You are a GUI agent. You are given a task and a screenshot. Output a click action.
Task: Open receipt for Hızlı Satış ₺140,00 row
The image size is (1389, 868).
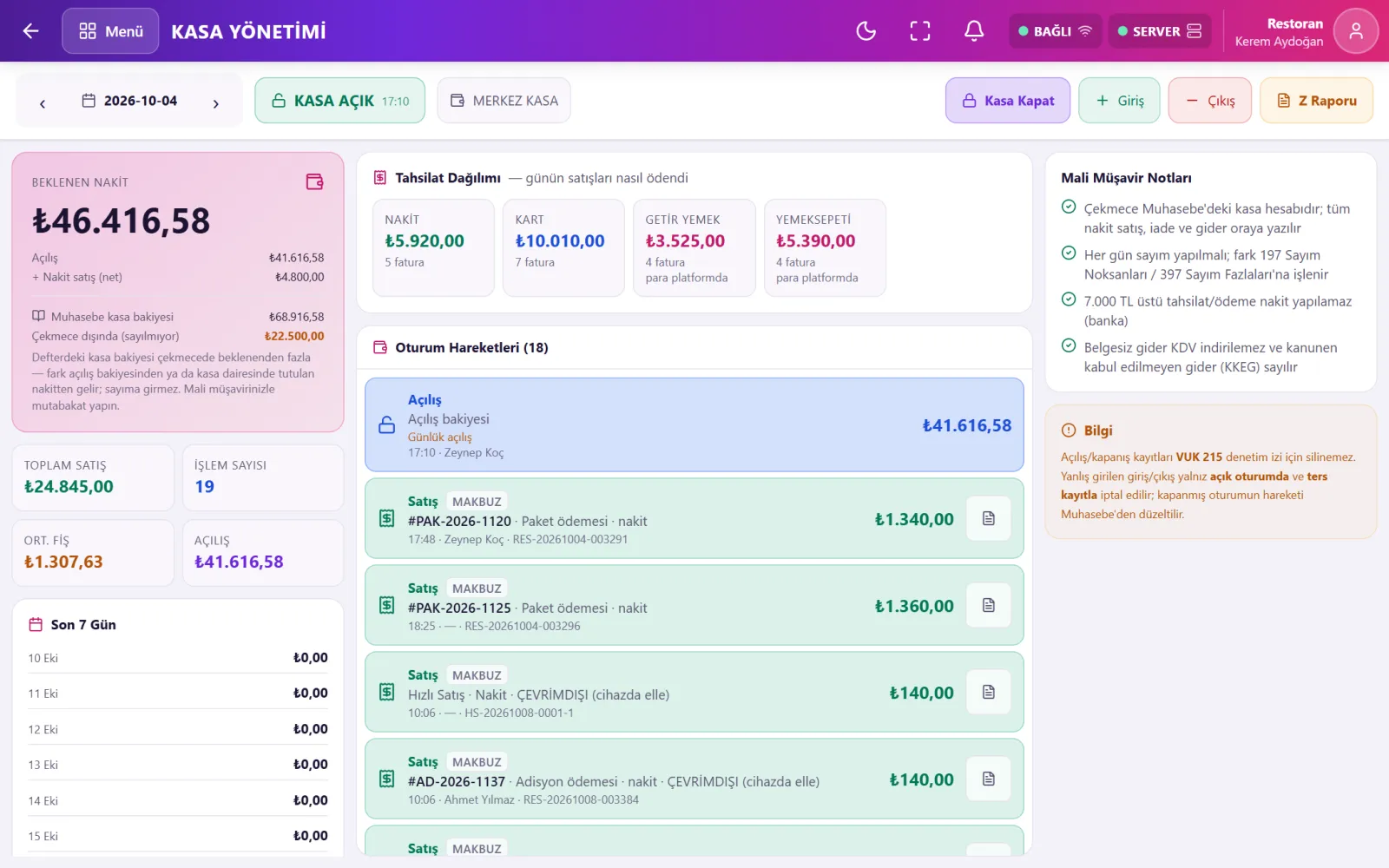(x=988, y=692)
